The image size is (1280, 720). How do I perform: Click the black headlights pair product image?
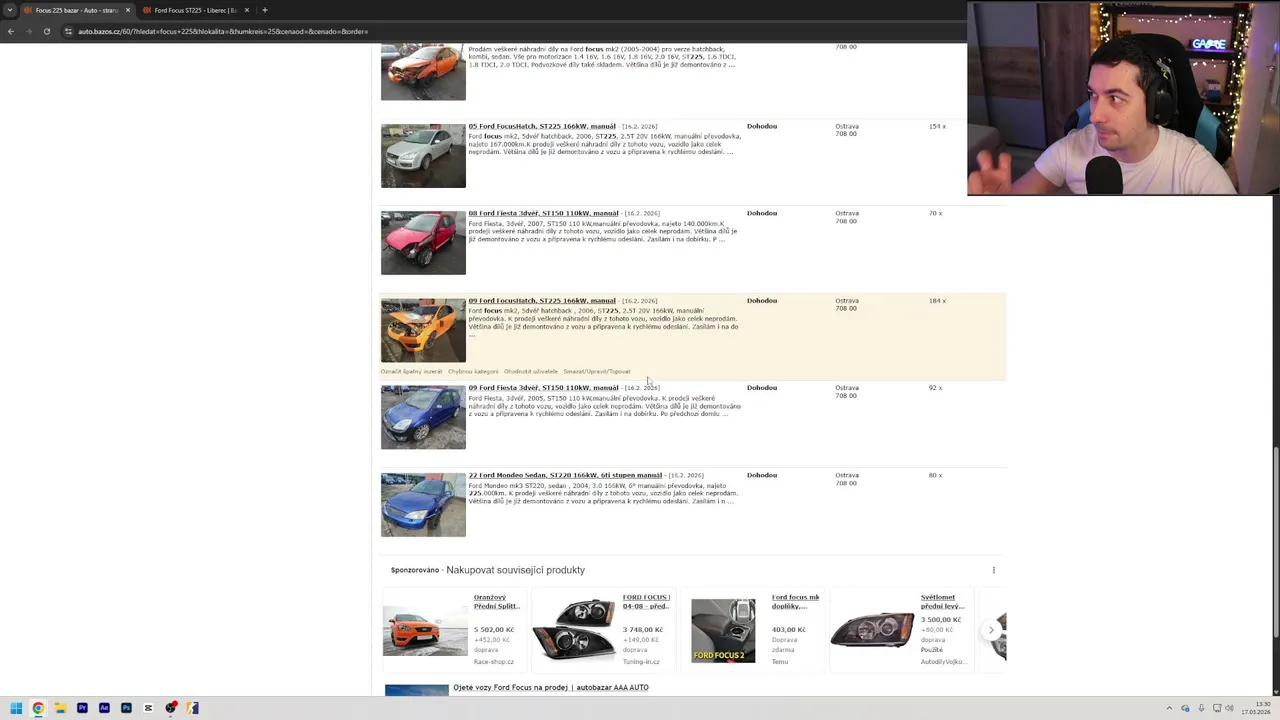coord(574,631)
